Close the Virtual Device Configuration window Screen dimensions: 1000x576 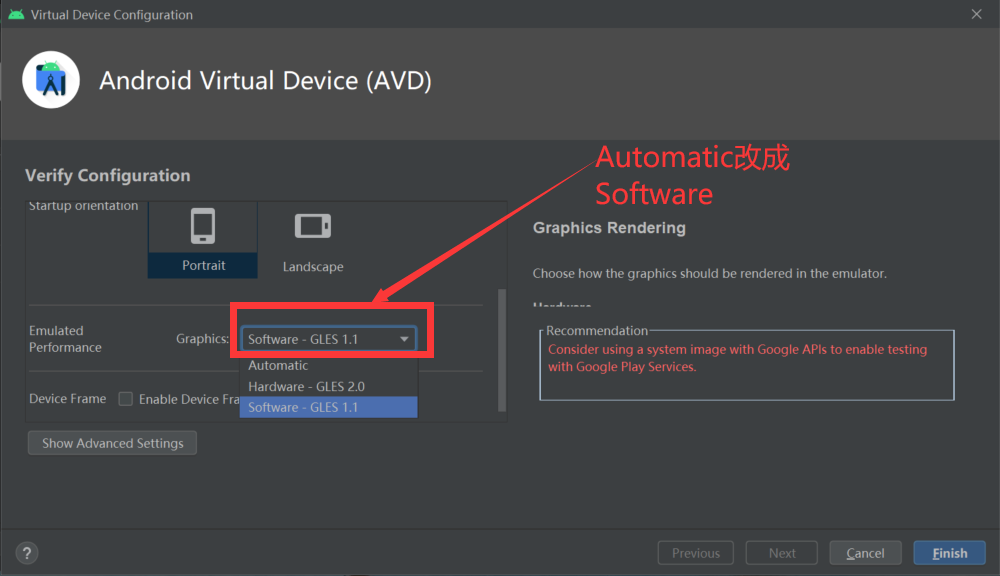click(x=976, y=14)
